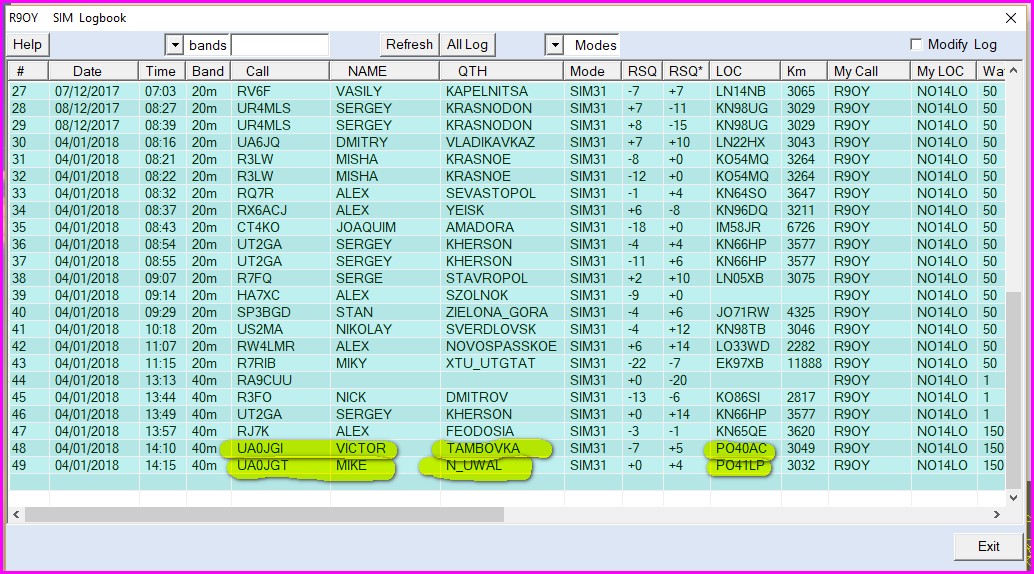The height and width of the screenshot is (574, 1034).
Task: Click the Help button
Action: pyautogui.click(x=27, y=45)
